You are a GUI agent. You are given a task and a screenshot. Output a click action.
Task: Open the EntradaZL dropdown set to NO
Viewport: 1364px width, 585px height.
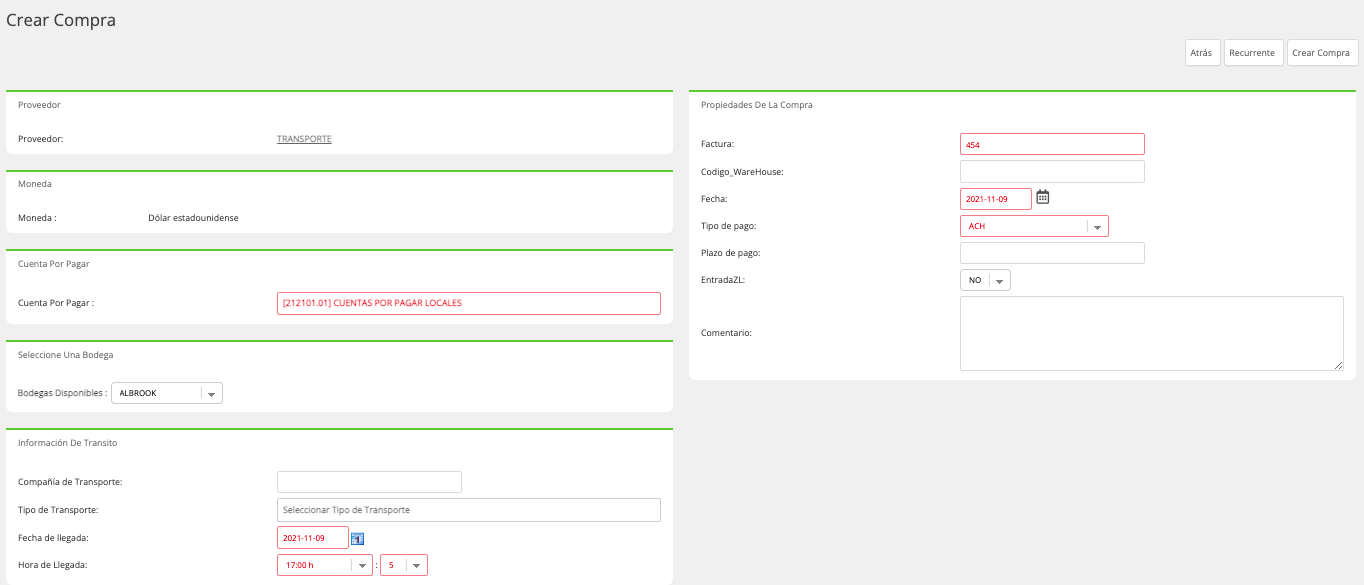pyautogui.click(x=985, y=280)
